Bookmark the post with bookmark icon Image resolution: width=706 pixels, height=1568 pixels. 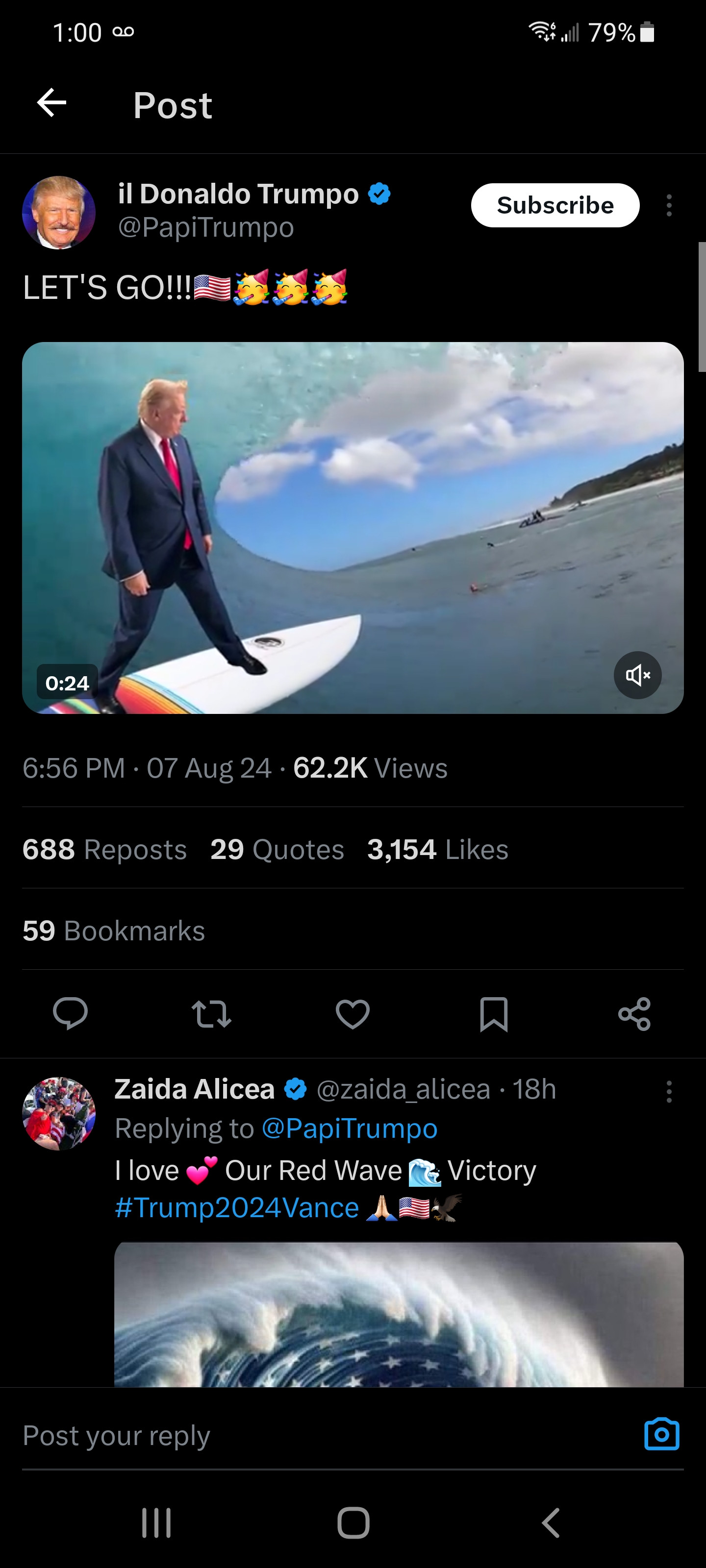[493, 1013]
